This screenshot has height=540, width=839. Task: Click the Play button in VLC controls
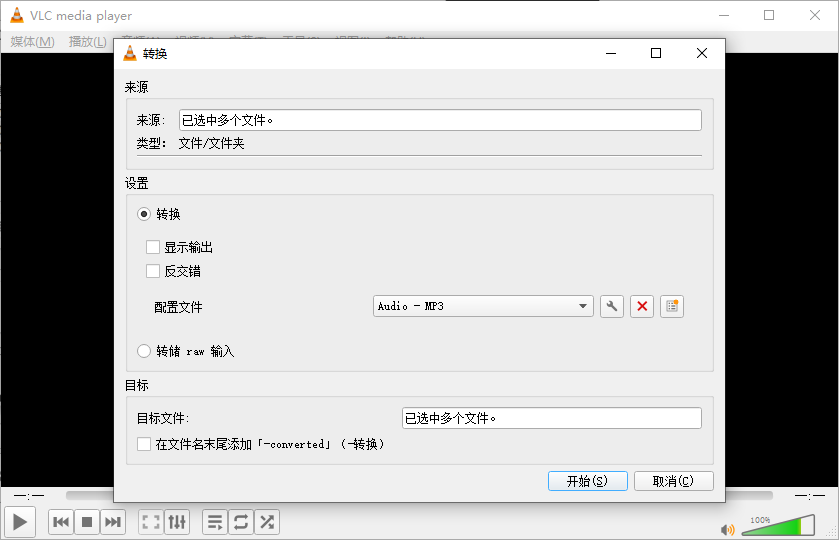(20, 522)
